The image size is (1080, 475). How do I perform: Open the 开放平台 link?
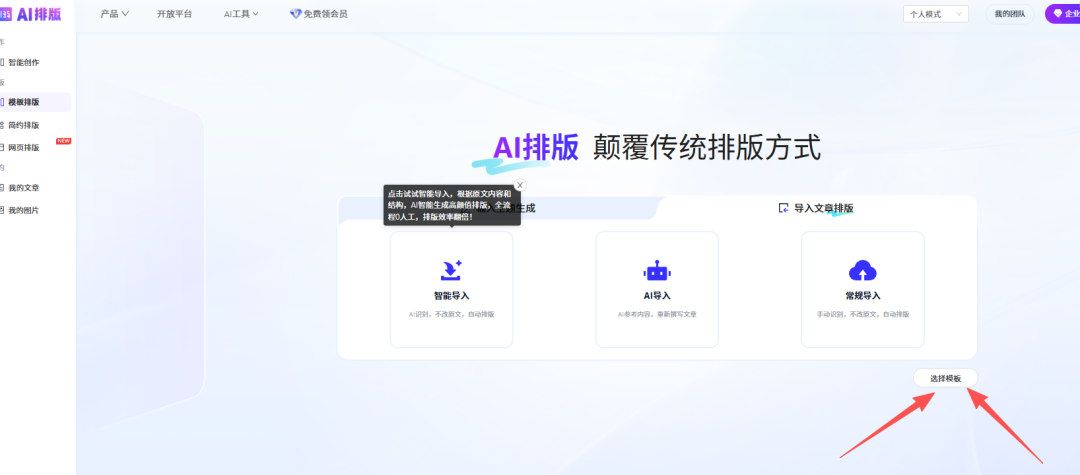pyautogui.click(x=174, y=14)
